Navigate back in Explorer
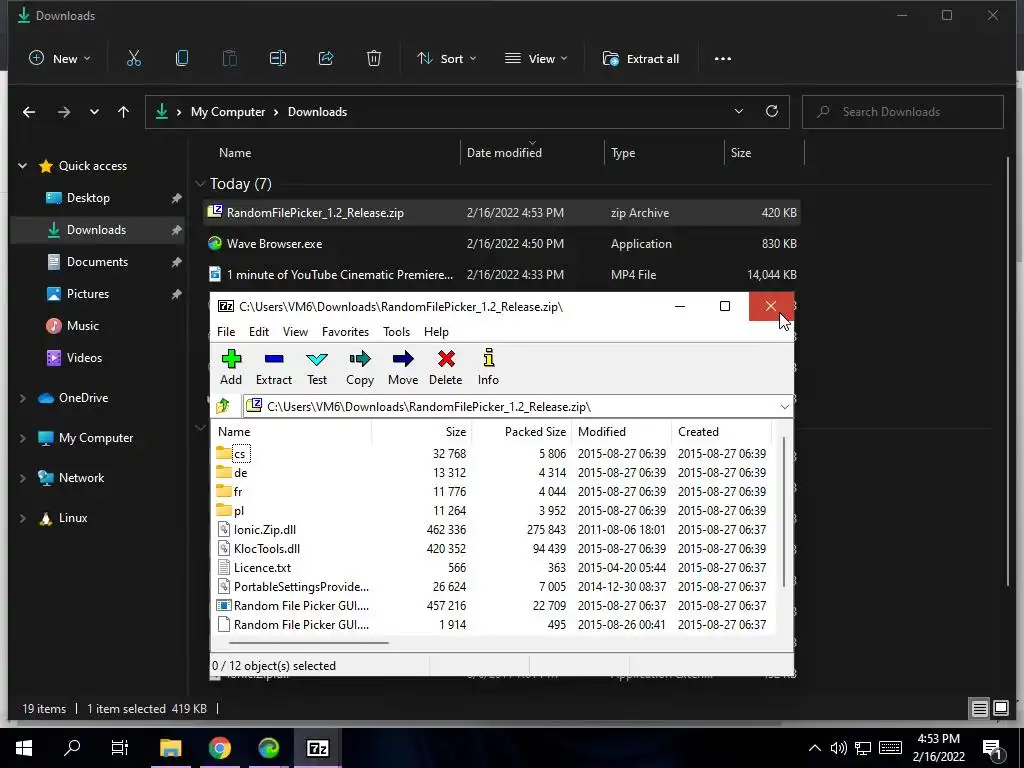This screenshot has height=768, width=1024. [29, 112]
